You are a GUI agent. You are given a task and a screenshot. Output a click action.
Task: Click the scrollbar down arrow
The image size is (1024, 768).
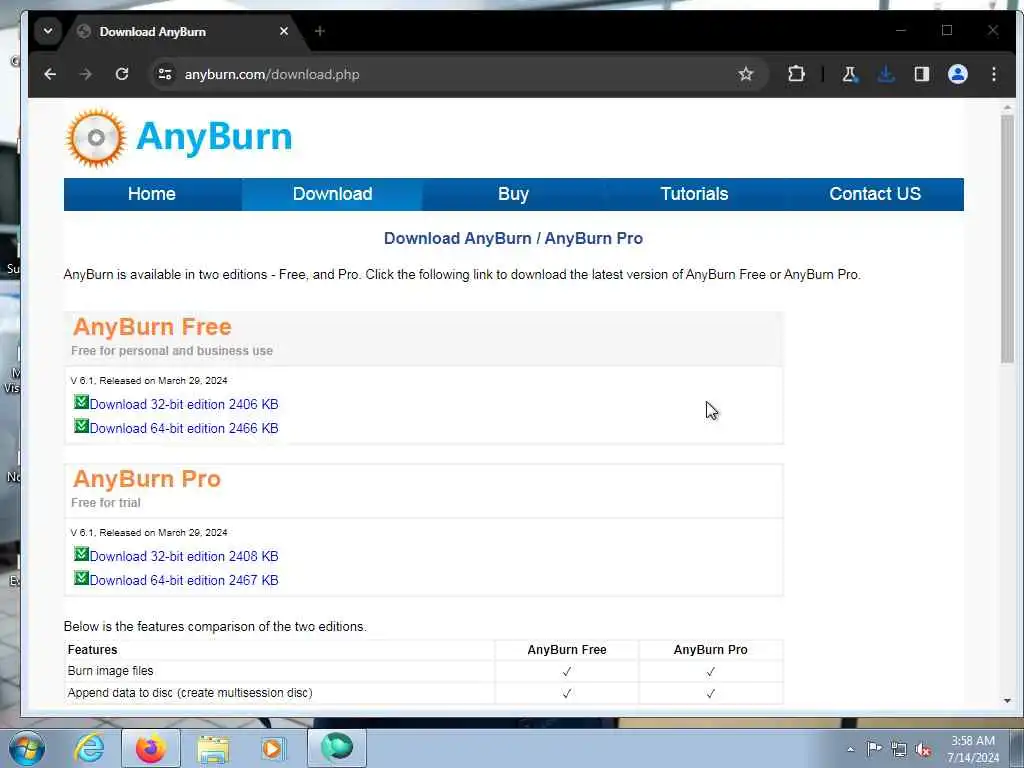pyautogui.click(x=1008, y=701)
